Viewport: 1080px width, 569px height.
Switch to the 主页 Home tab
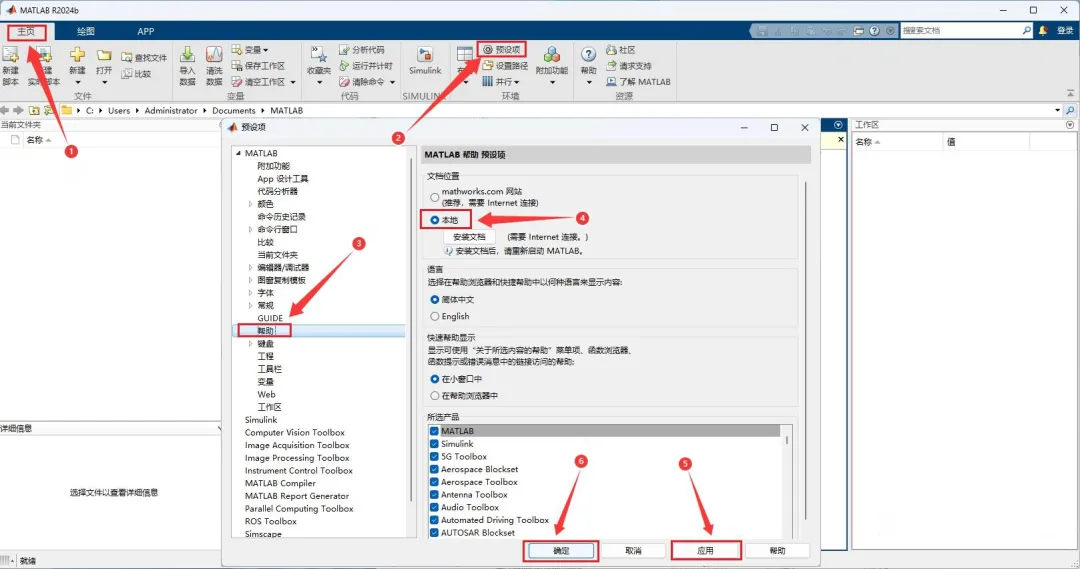click(26, 31)
